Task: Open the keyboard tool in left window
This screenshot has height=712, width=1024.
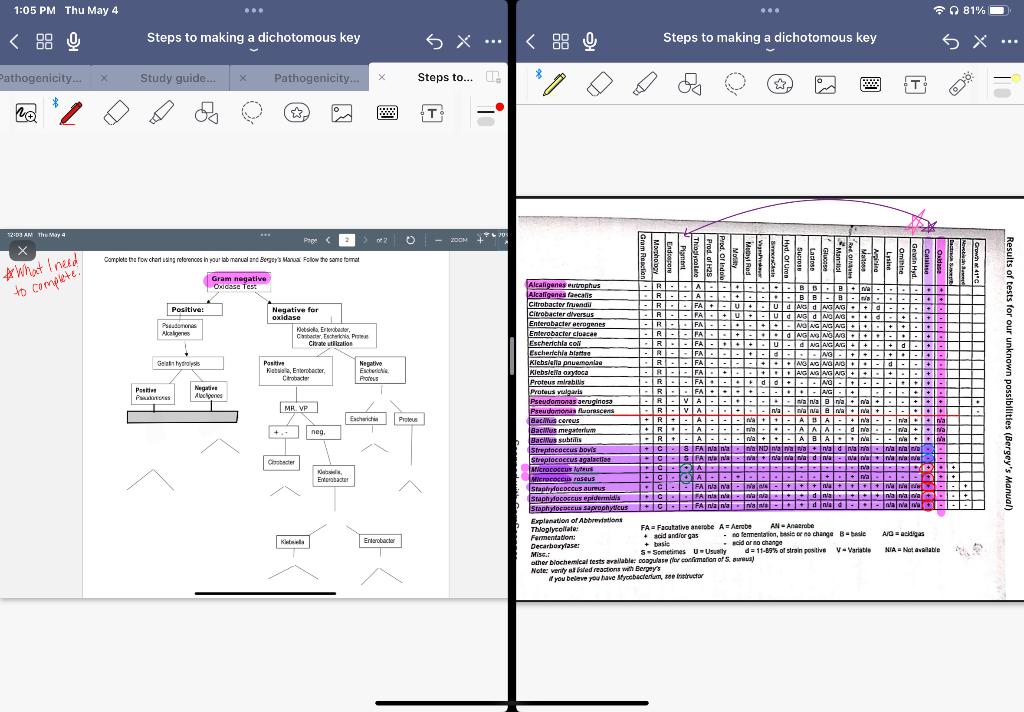Action: click(x=387, y=113)
